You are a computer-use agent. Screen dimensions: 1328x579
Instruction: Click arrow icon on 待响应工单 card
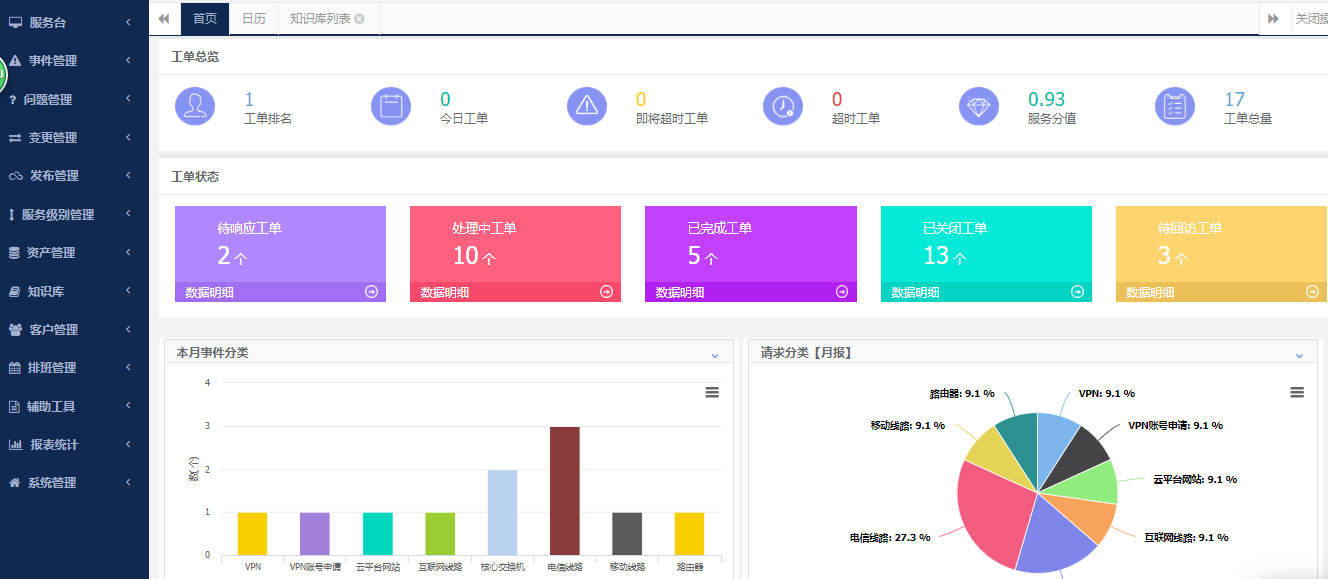pos(371,292)
